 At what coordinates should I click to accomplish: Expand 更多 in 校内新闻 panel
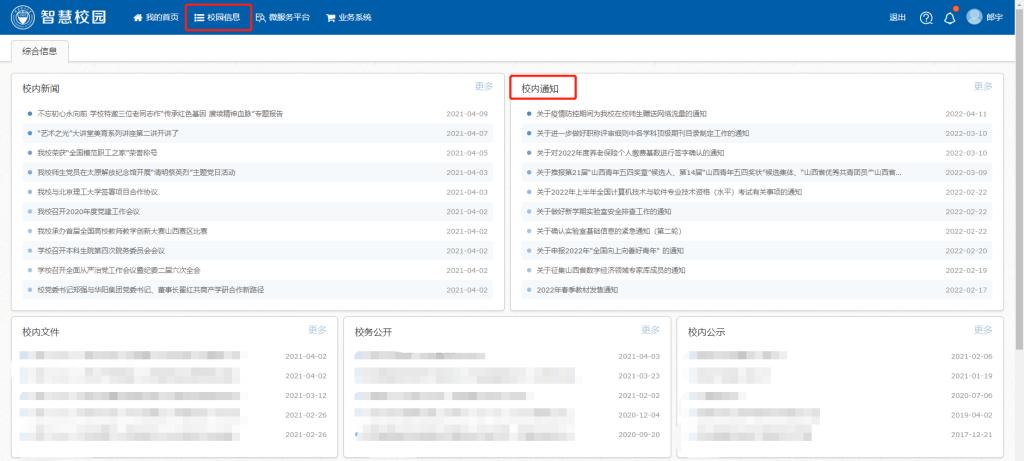pos(484,87)
